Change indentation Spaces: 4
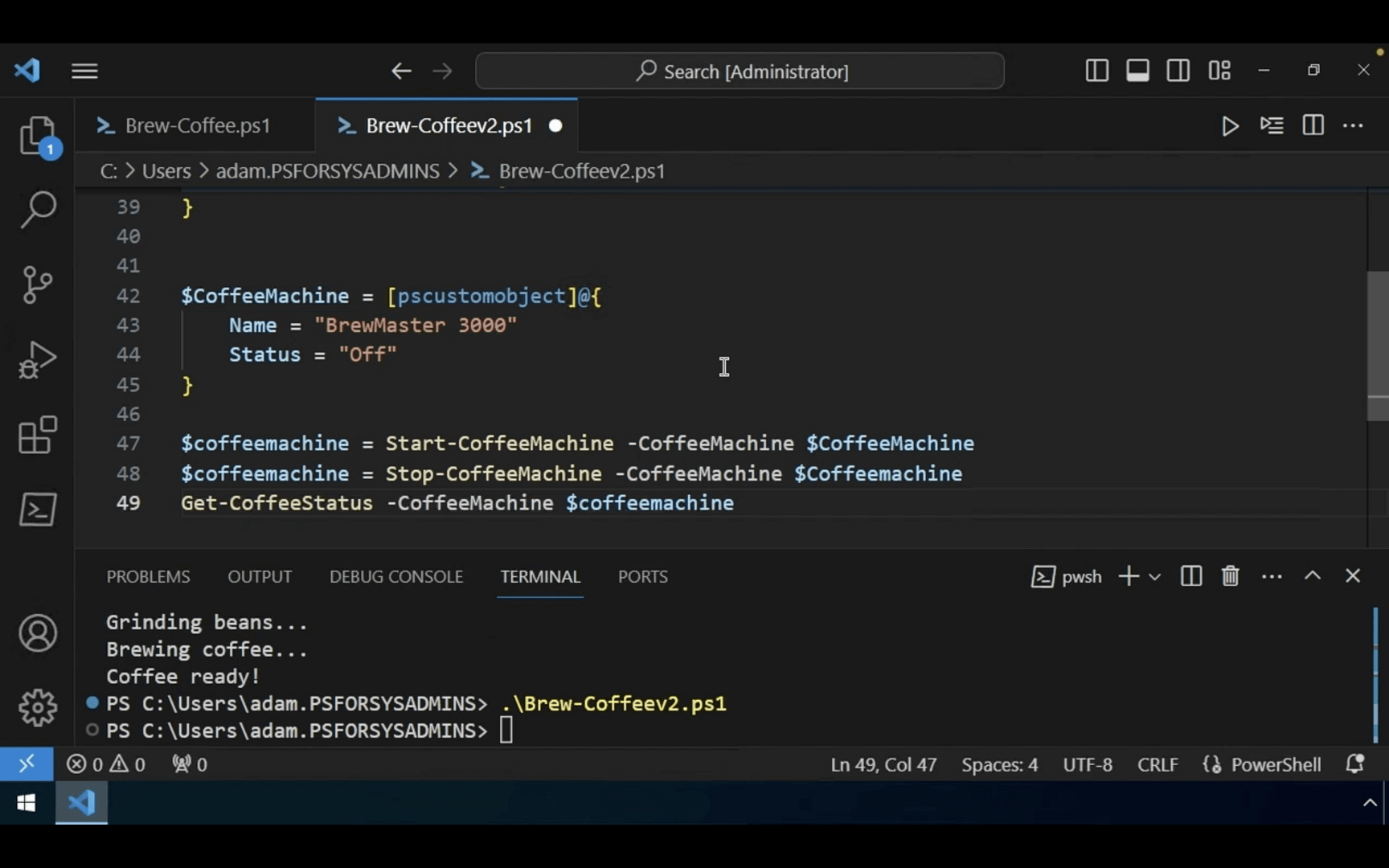 point(999,764)
